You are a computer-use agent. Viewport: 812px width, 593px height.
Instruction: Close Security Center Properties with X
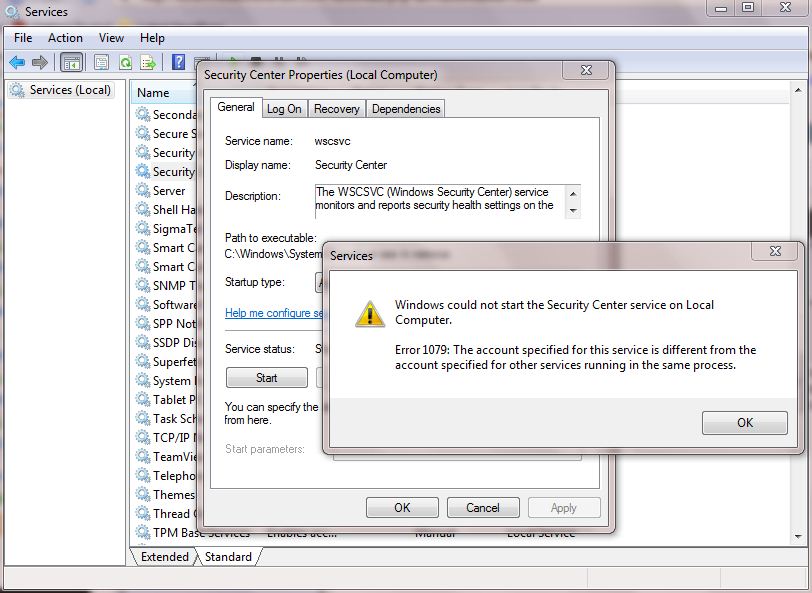pyautogui.click(x=586, y=70)
